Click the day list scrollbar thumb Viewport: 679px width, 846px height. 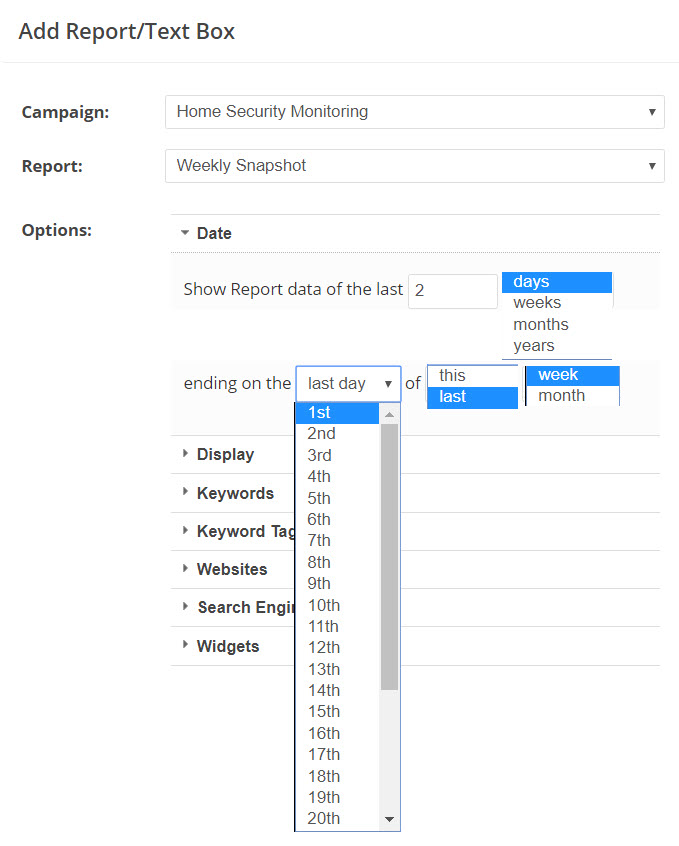coord(390,556)
